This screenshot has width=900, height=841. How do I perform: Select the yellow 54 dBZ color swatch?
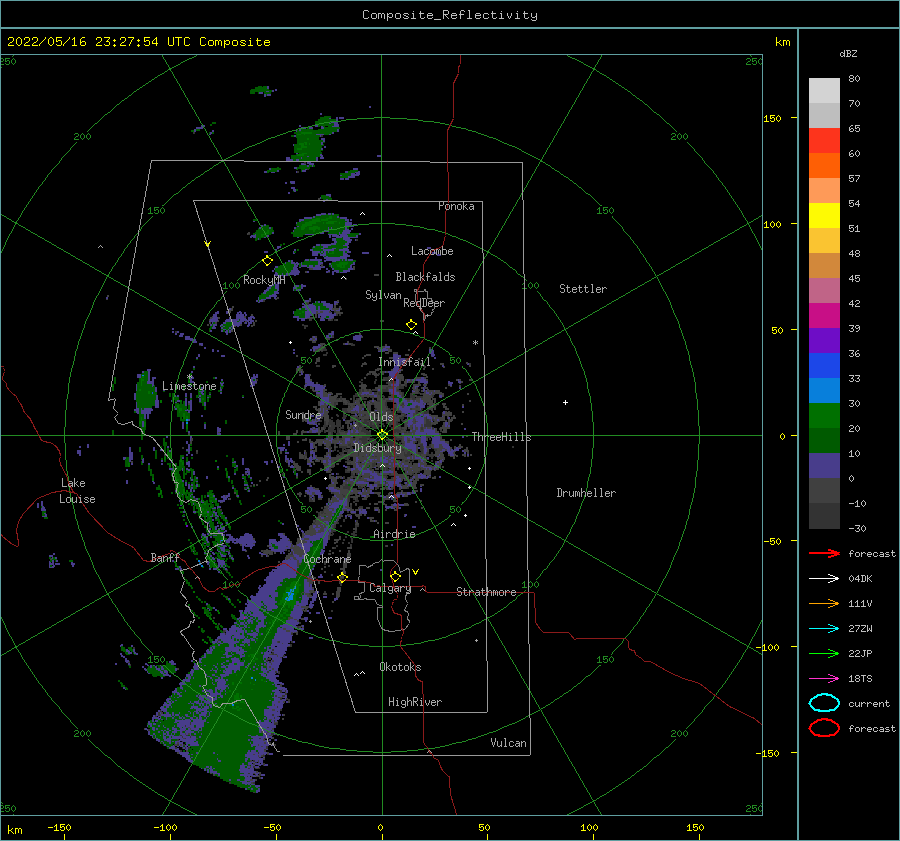pyautogui.click(x=824, y=216)
